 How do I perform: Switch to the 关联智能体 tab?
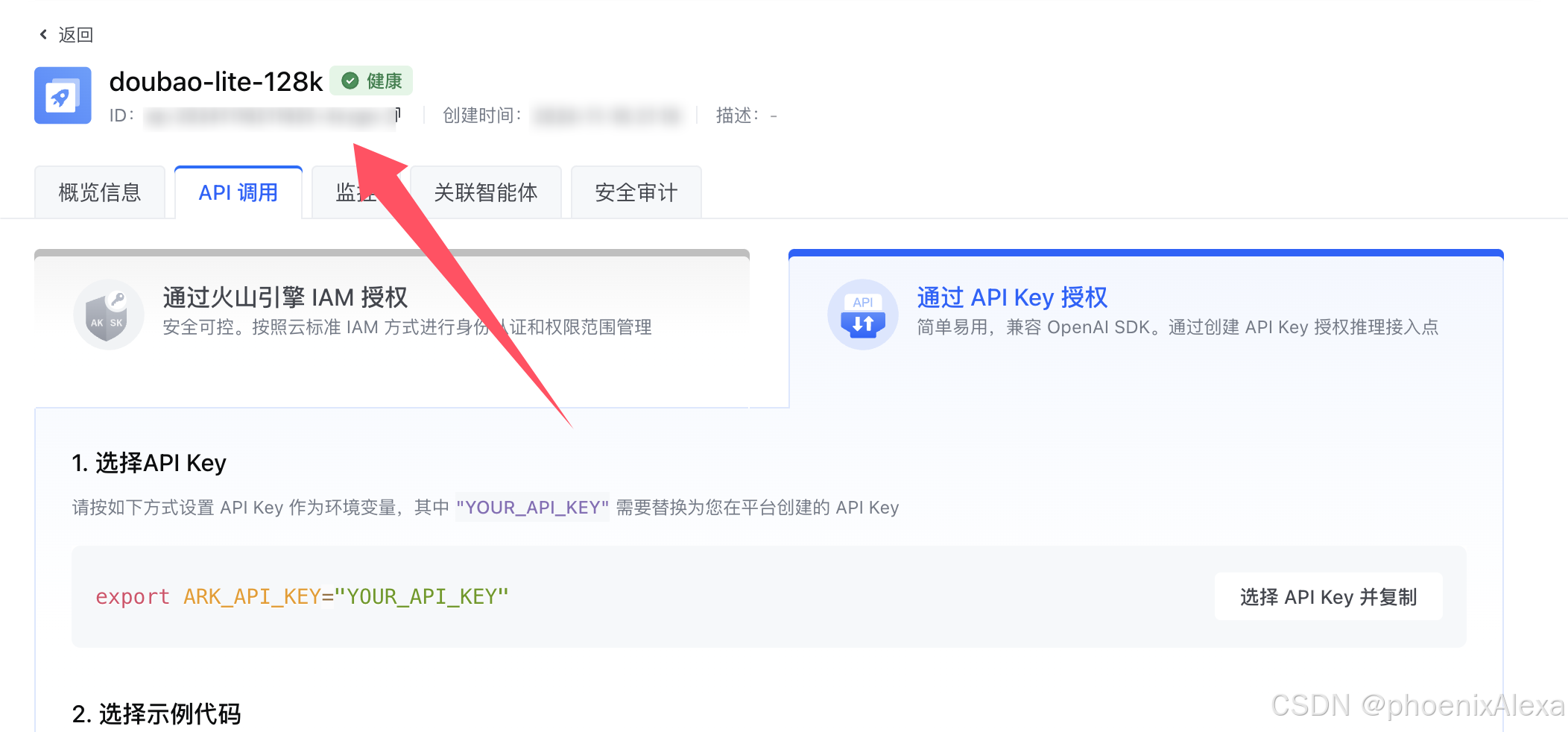(486, 192)
